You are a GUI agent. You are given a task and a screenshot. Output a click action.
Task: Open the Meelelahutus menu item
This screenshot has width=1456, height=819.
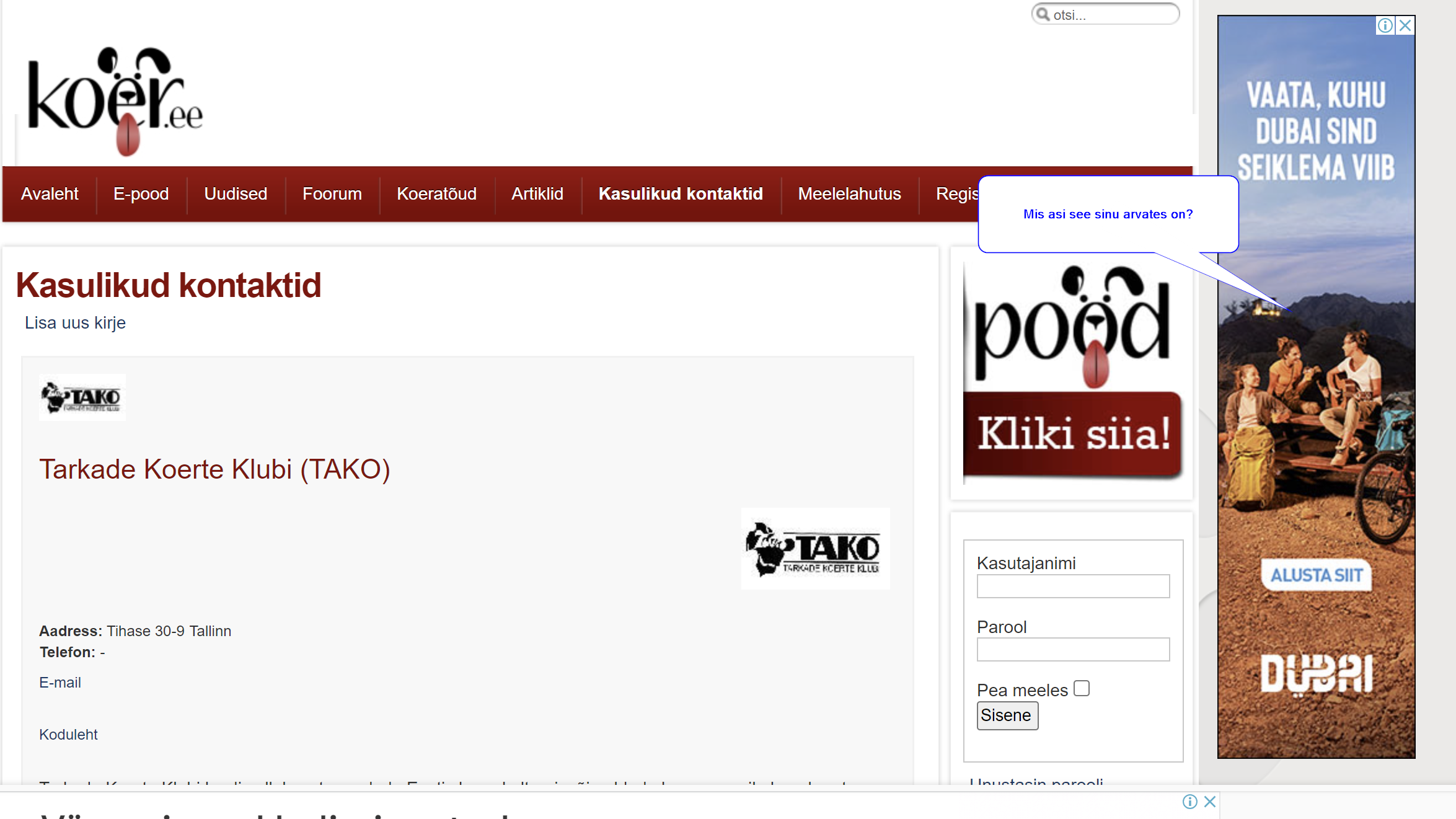click(x=850, y=194)
